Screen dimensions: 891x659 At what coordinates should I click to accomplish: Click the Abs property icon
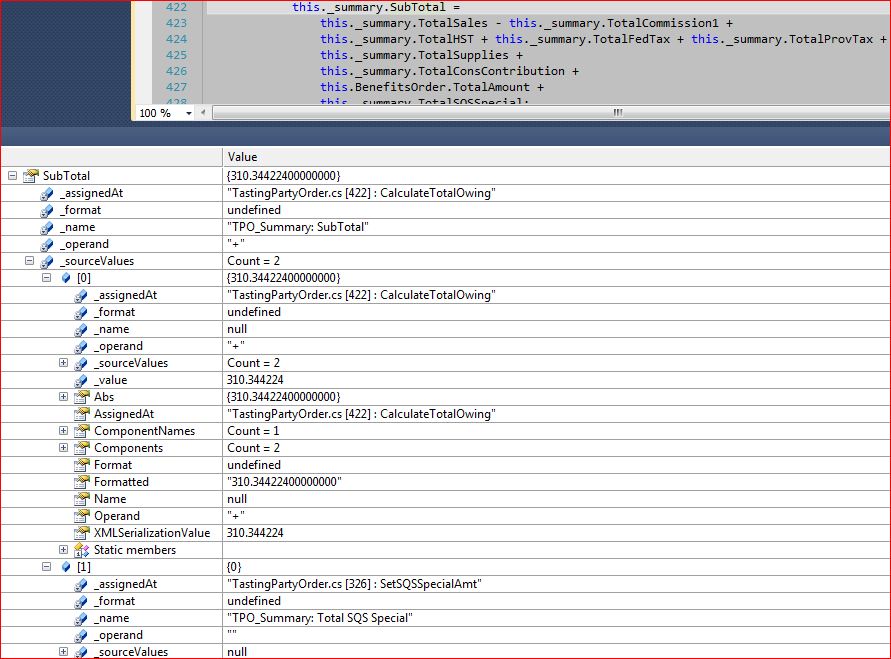point(82,397)
